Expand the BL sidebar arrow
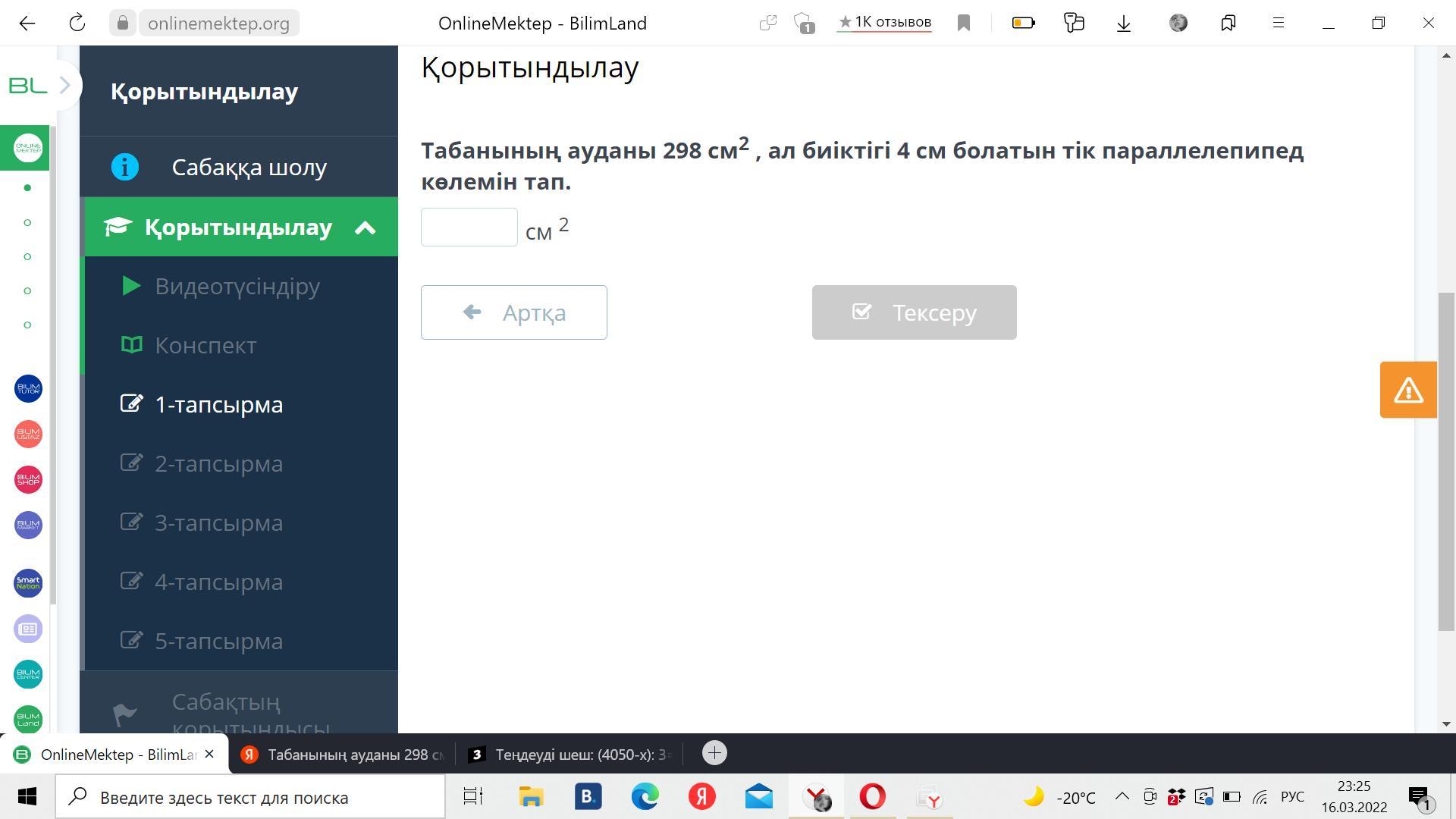 pos(64,86)
